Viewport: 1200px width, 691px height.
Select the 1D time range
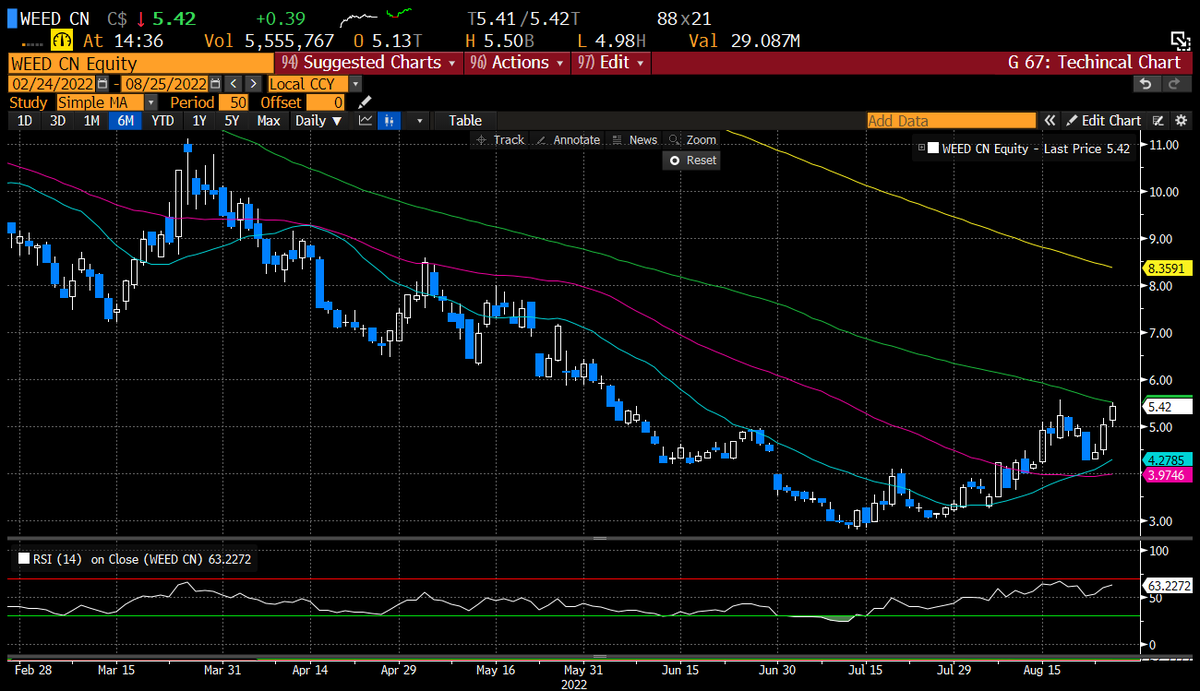pyautogui.click(x=25, y=120)
